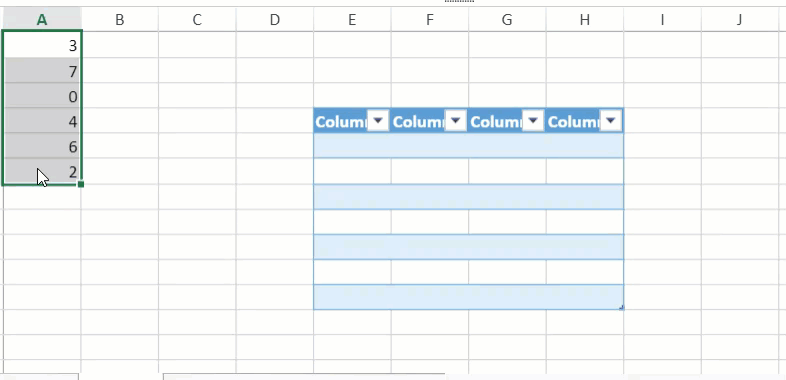Click the table resize handle at bottom-right corner
The width and height of the screenshot is (786, 380).
pyautogui.click(x=622, y=307)
